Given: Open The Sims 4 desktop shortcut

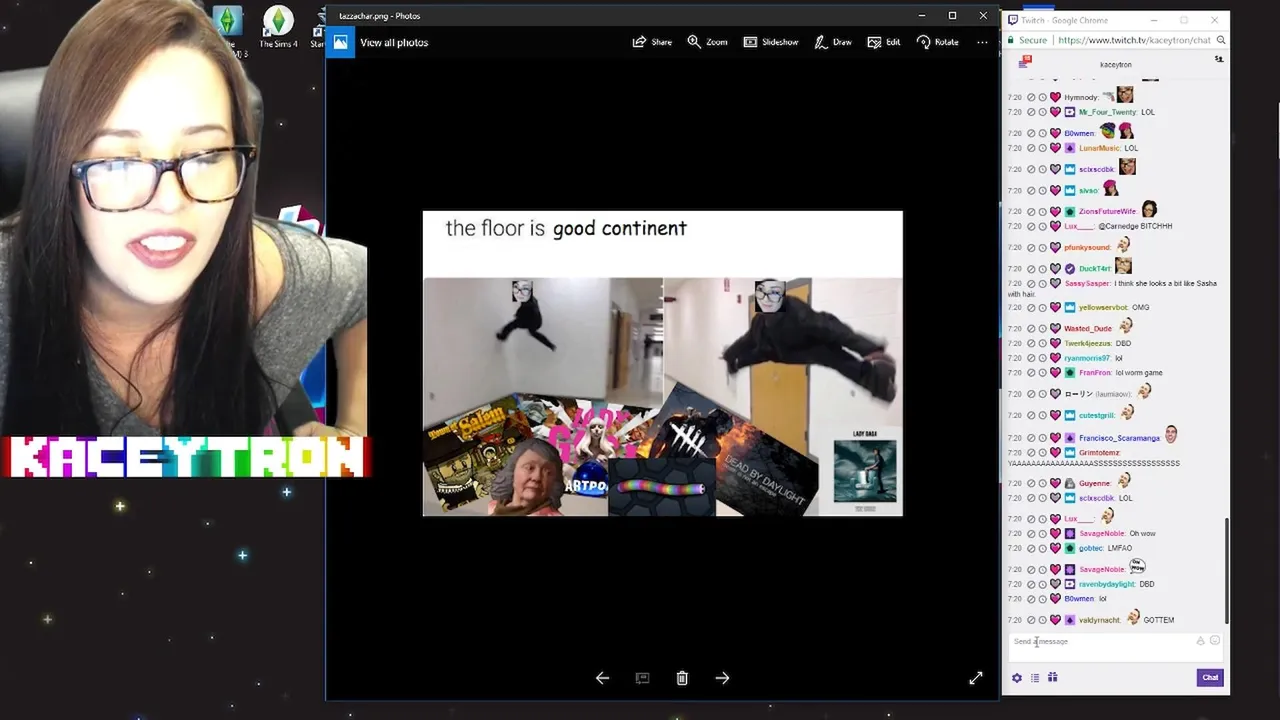Looking at the screenshot, I should (x=278, y=27).
